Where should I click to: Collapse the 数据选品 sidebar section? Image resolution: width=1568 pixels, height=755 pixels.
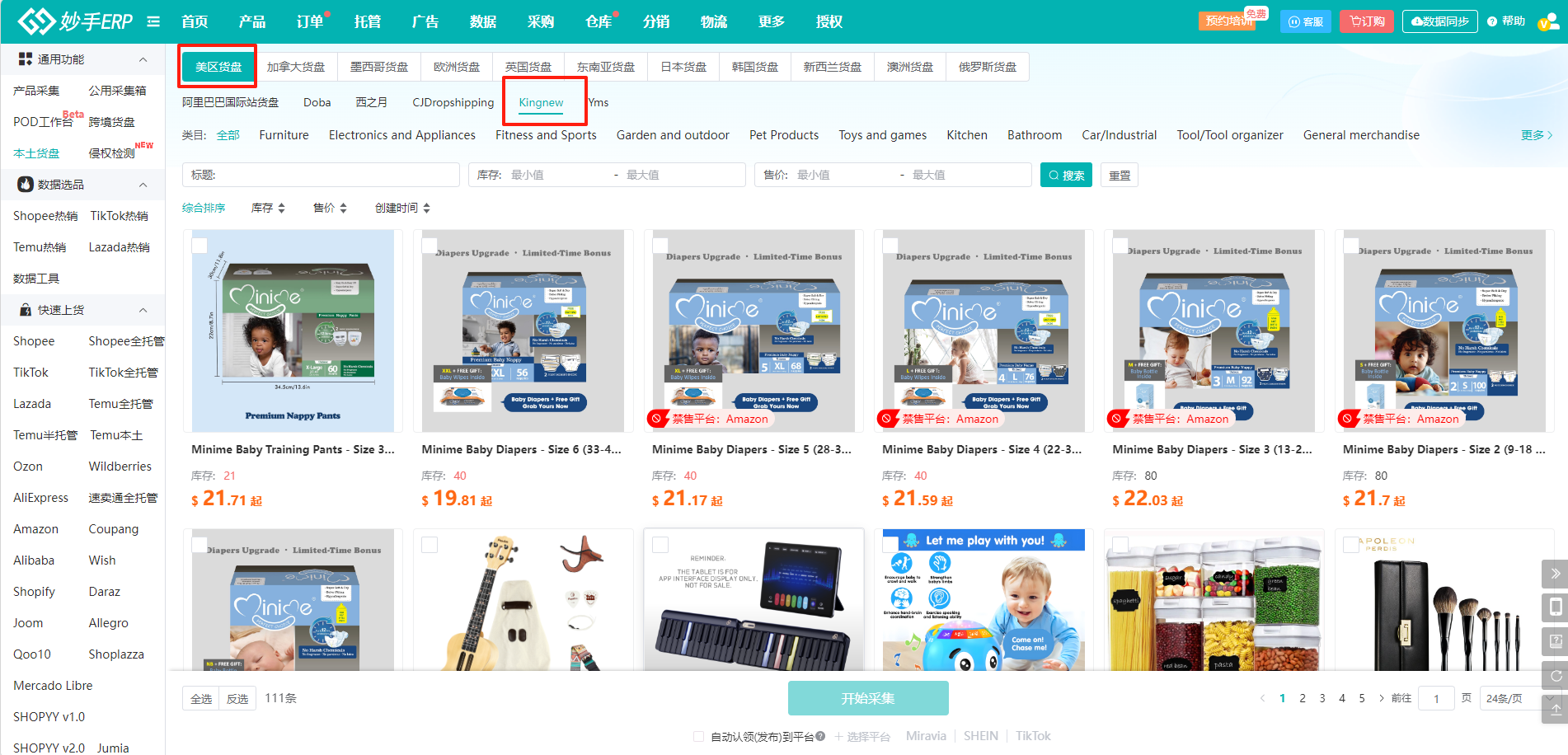pyautogui.click(x=143, y=185)
